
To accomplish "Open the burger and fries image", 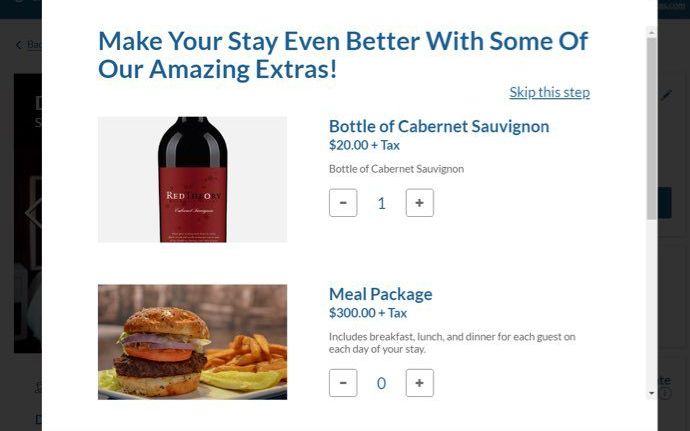I will (x=192, y=342).
